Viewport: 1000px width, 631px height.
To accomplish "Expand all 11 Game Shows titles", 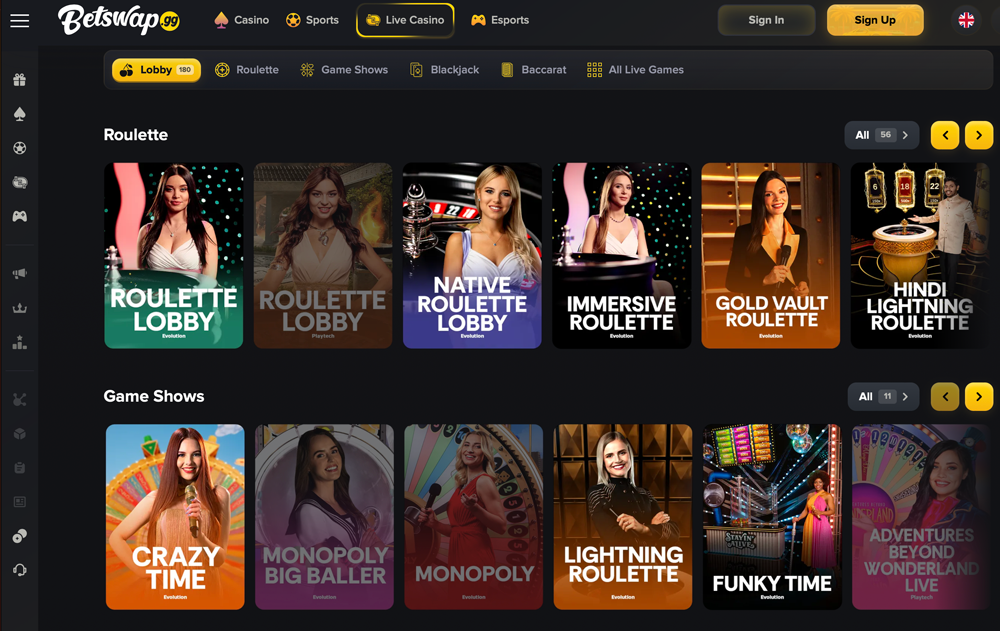I will 883,396.
